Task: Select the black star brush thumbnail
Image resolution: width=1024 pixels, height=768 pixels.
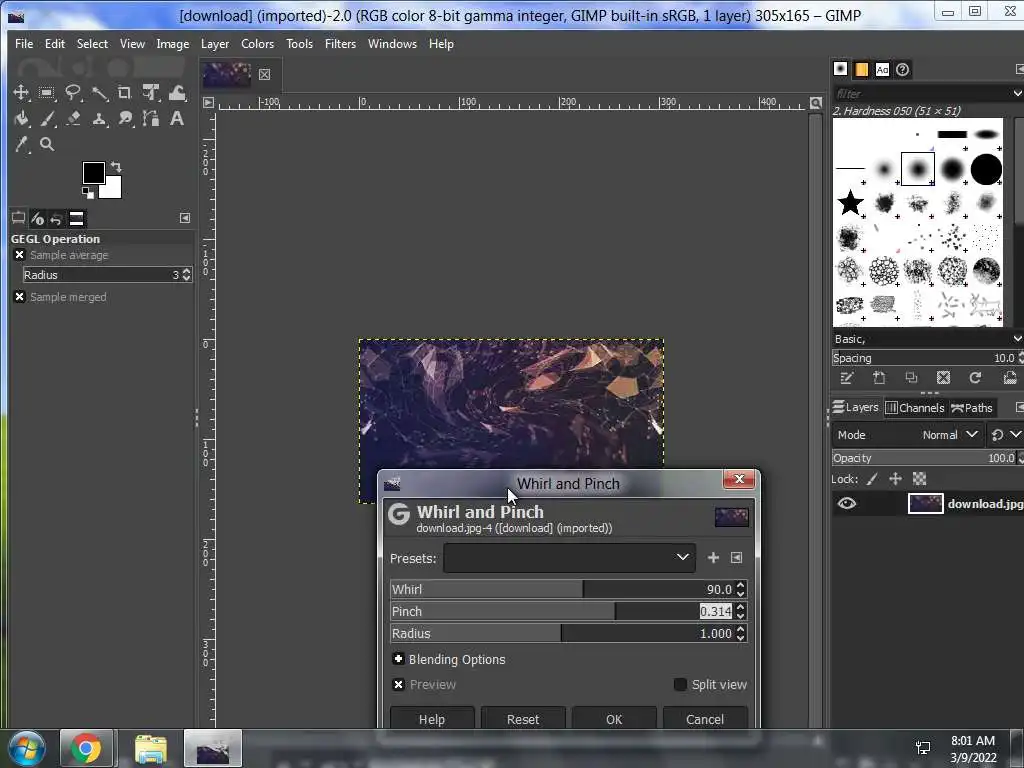Action: [x=850, y=202]
